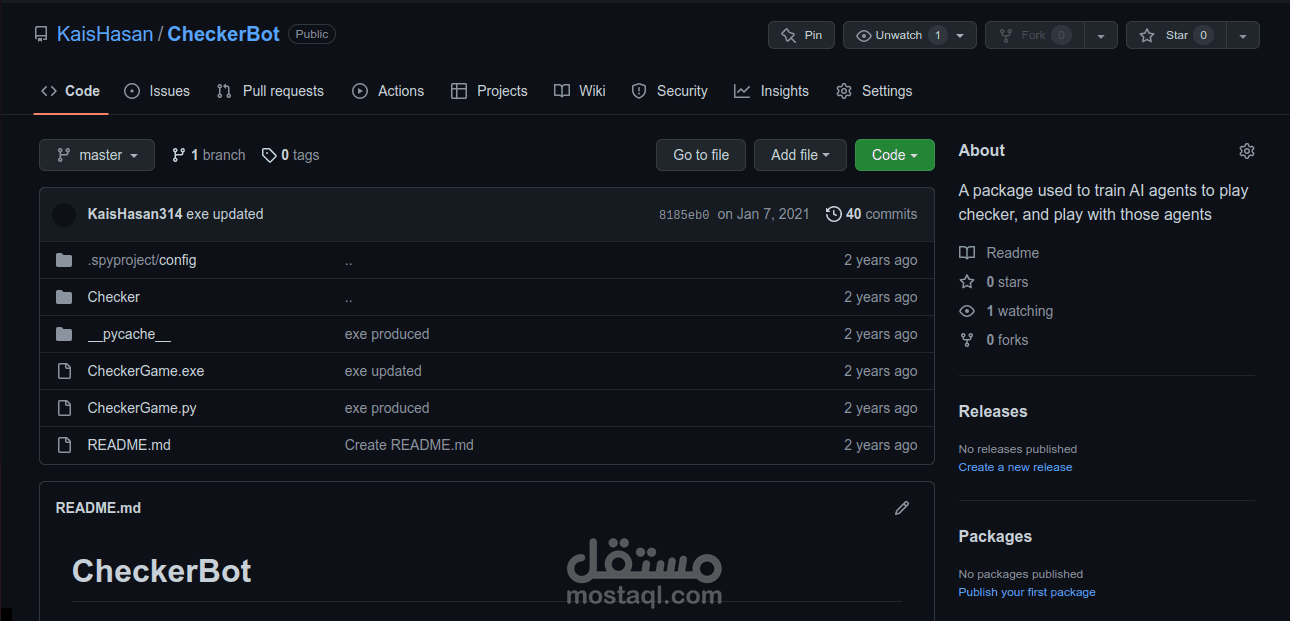The image size is (1290, 621).
Task: Click 'Publish your first package' link
Action: pos(1027,592)
